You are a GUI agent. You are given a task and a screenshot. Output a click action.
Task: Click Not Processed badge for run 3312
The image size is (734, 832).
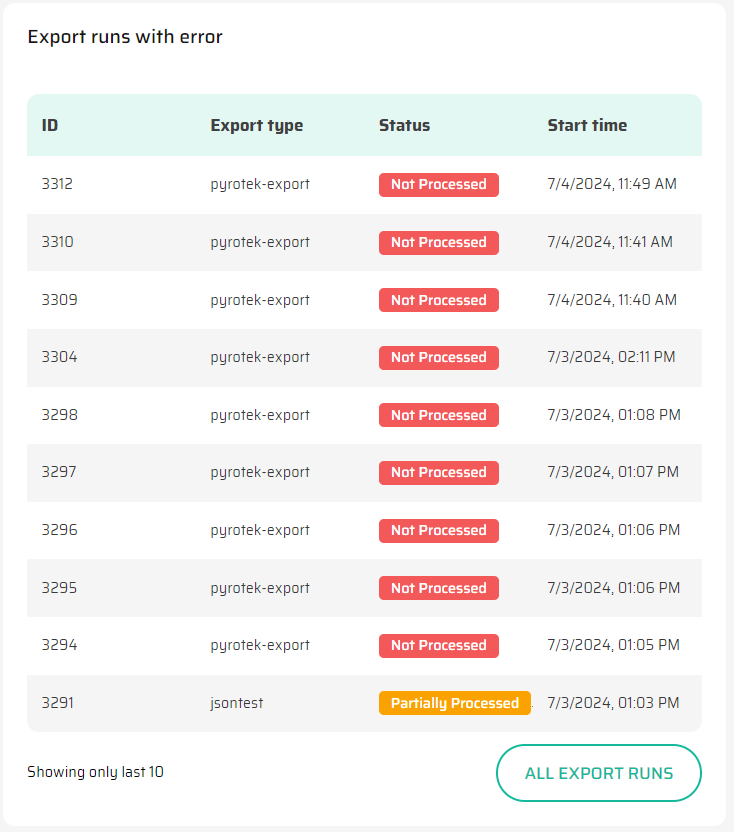click(x=438, y=184)
